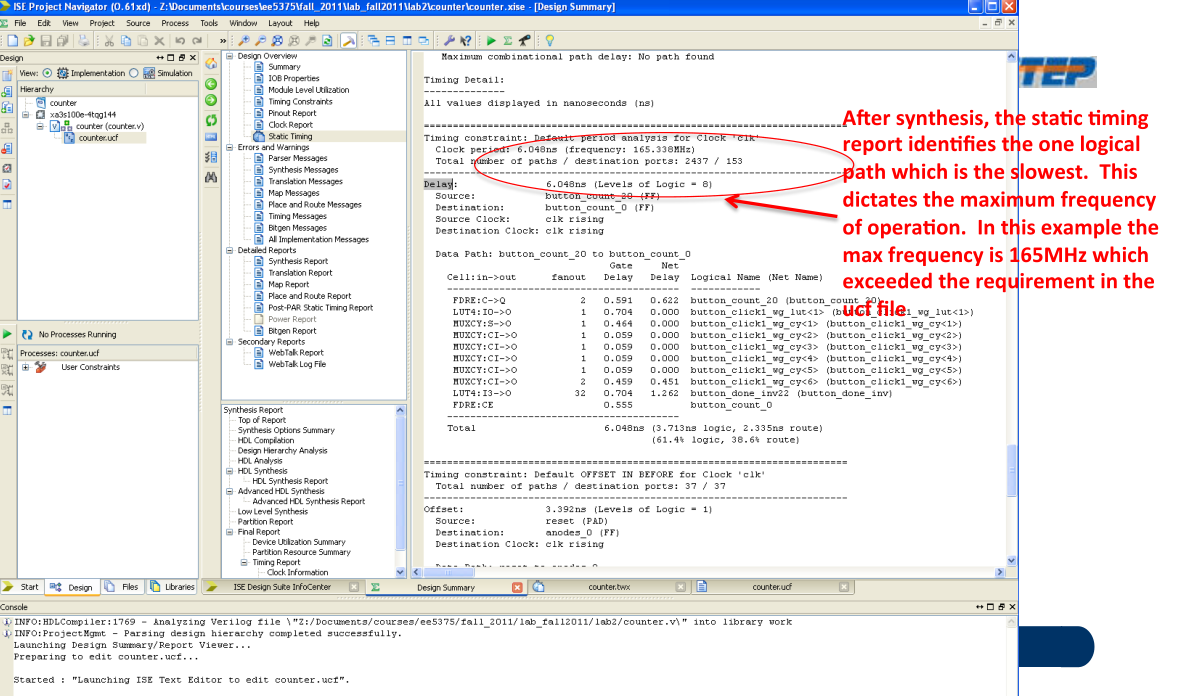1196x696 pixels.
Task: Open the wrench Properties icon
Action: point(449,40)
